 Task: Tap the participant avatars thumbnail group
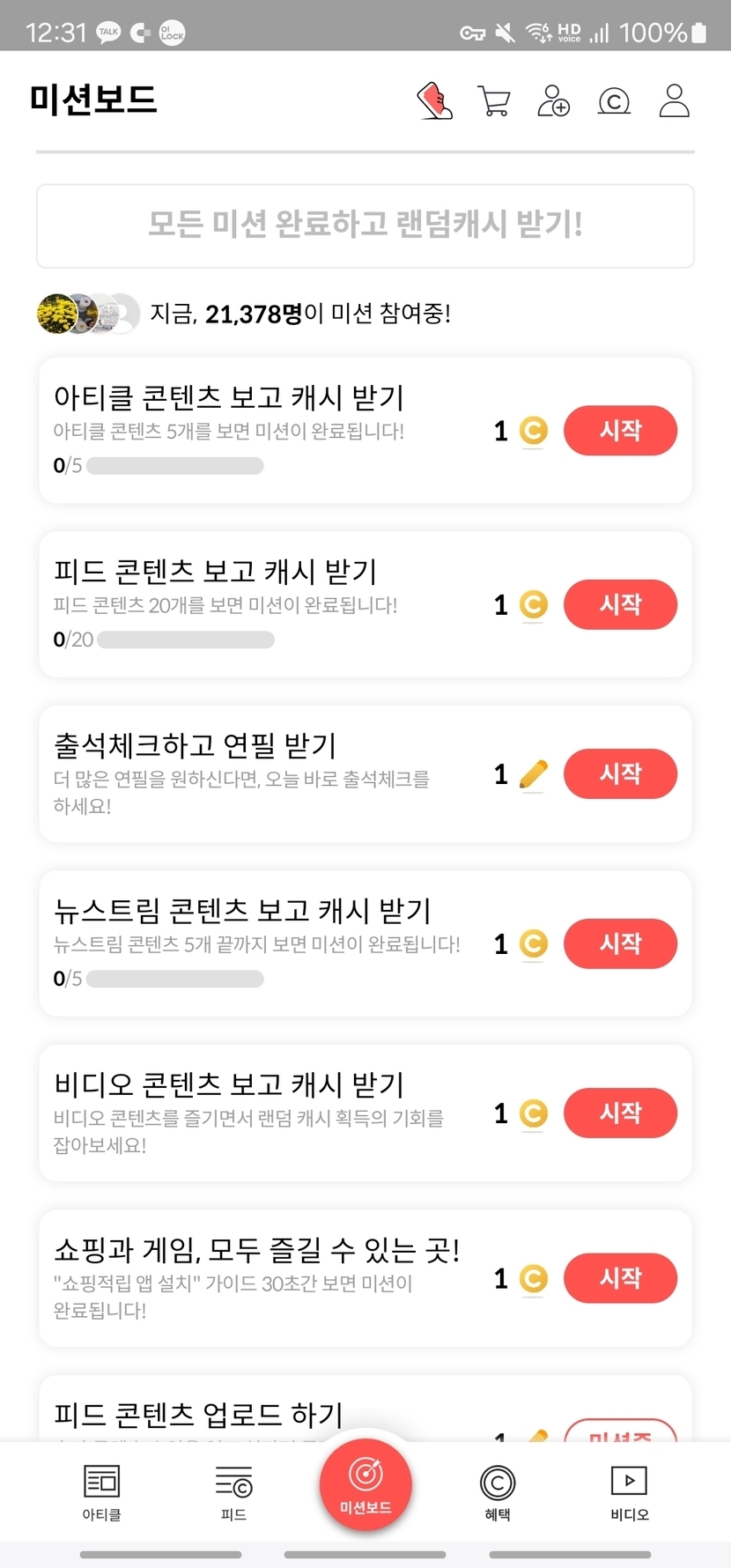coord(88,314)
